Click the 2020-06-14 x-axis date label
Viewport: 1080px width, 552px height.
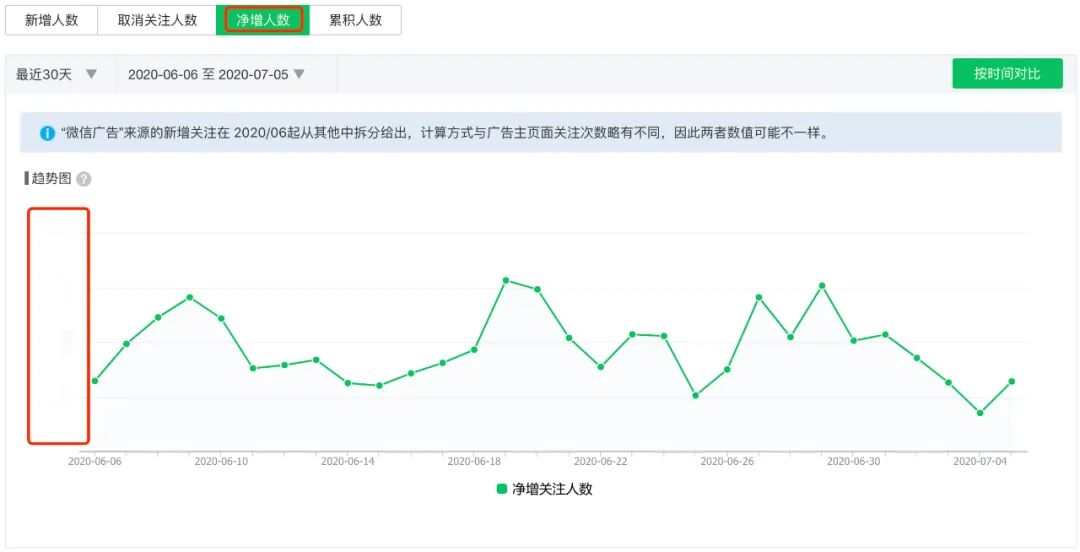(x=347, y=462)
